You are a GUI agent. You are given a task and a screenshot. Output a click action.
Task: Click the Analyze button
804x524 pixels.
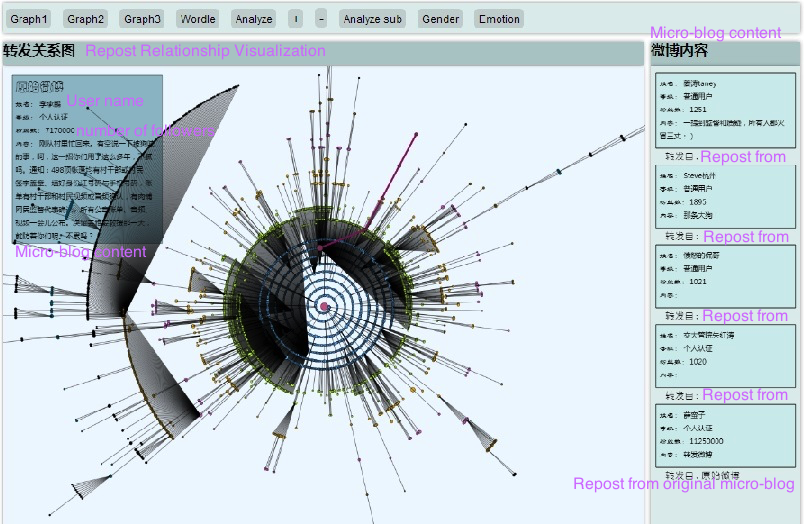point(254,19)
